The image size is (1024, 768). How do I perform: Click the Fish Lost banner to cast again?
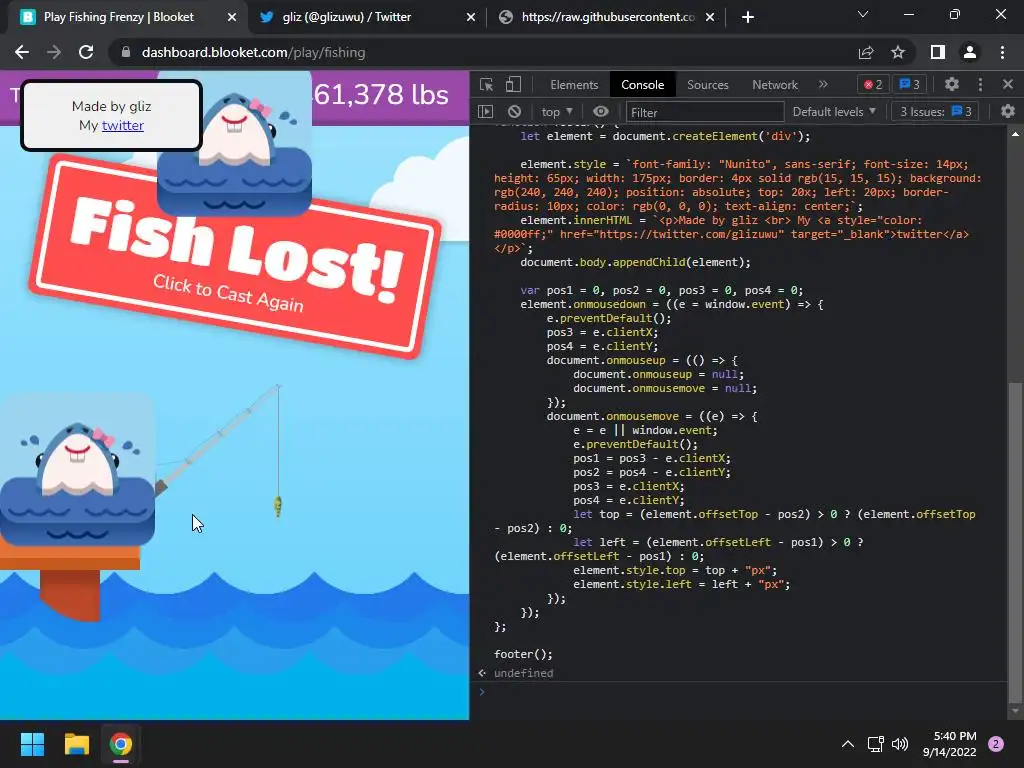tap(234, 257)
